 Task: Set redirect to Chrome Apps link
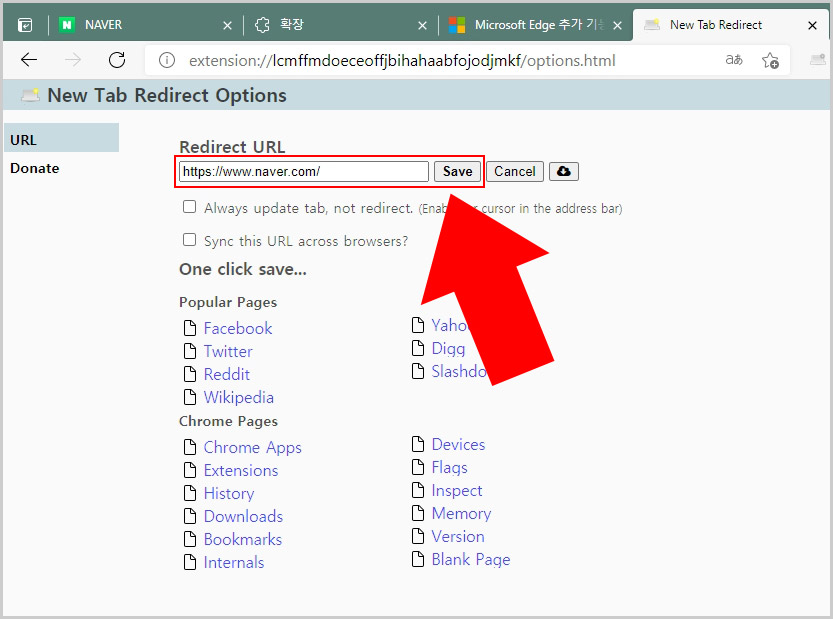tap(252, 447)
